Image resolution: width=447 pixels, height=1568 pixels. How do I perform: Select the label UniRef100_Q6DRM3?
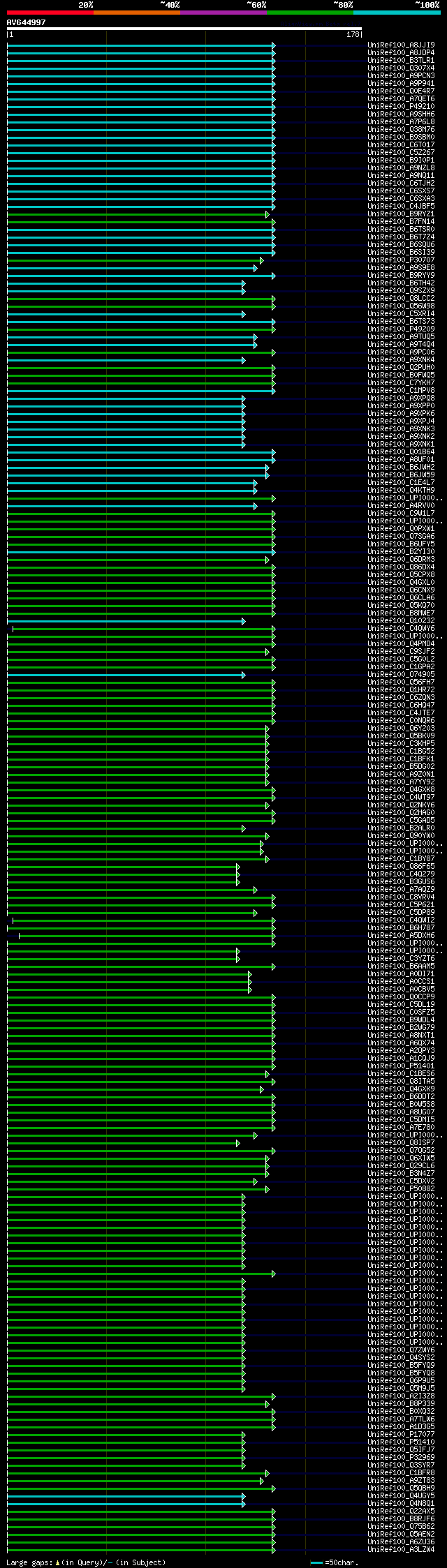click(x=401, y=560)
